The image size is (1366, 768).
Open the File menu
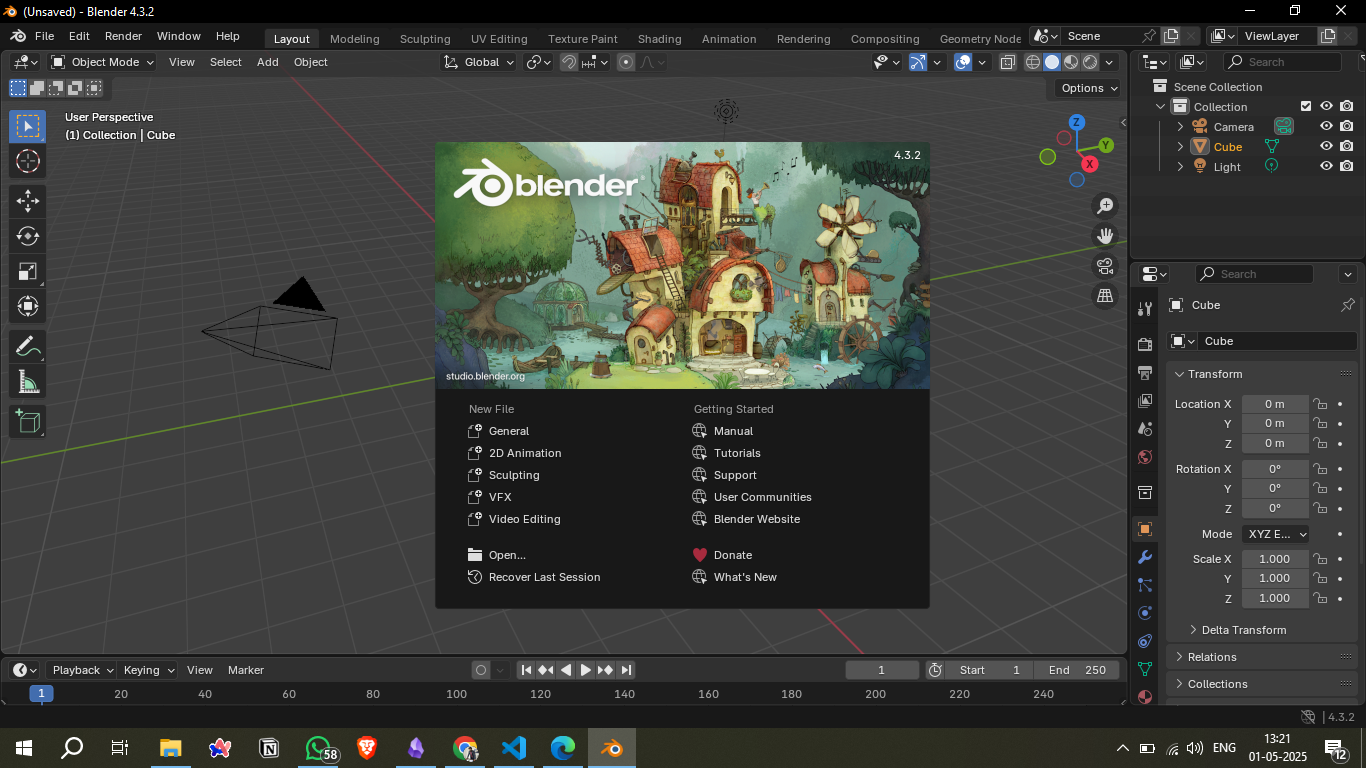tap(45, 36)
